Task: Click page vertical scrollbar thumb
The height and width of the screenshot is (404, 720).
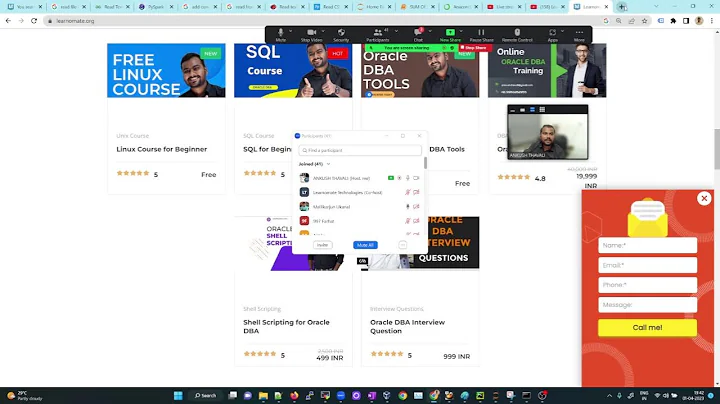Action: [x=717, y=148]
